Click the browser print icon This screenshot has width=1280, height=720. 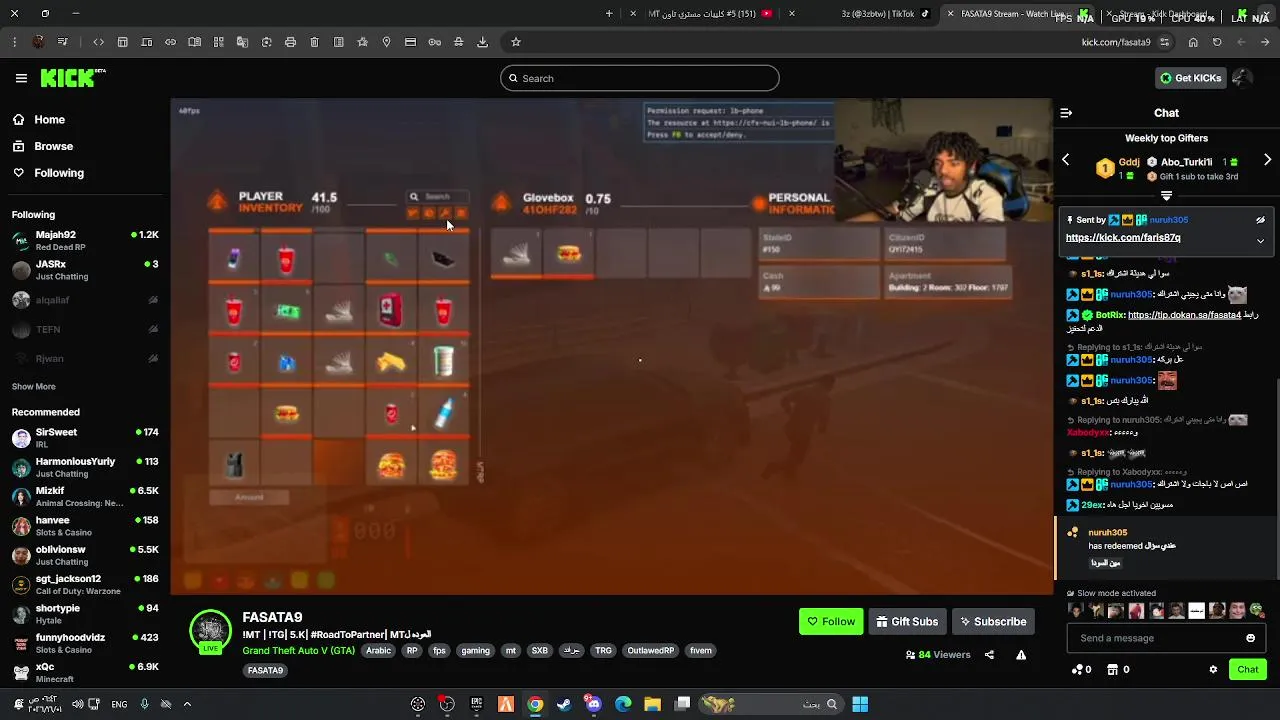point(290,42)
